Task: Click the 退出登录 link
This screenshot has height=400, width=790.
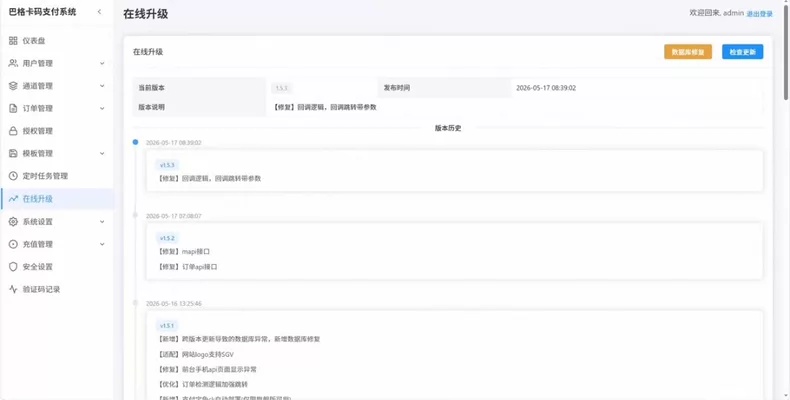Action: (759, 14)
